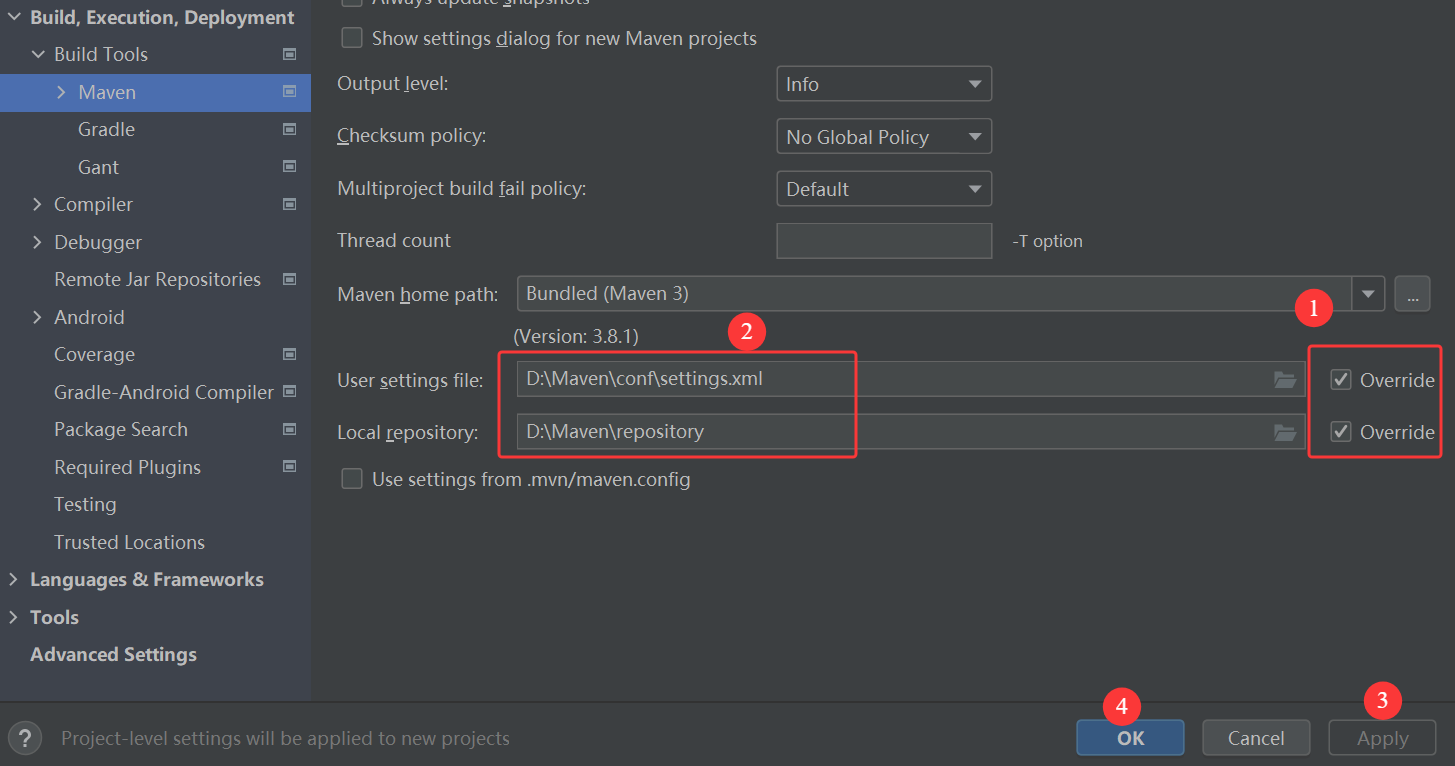Toggle Override for User settings file
Viewport: 1455px width, 766px height.
tap(1341, 380)
